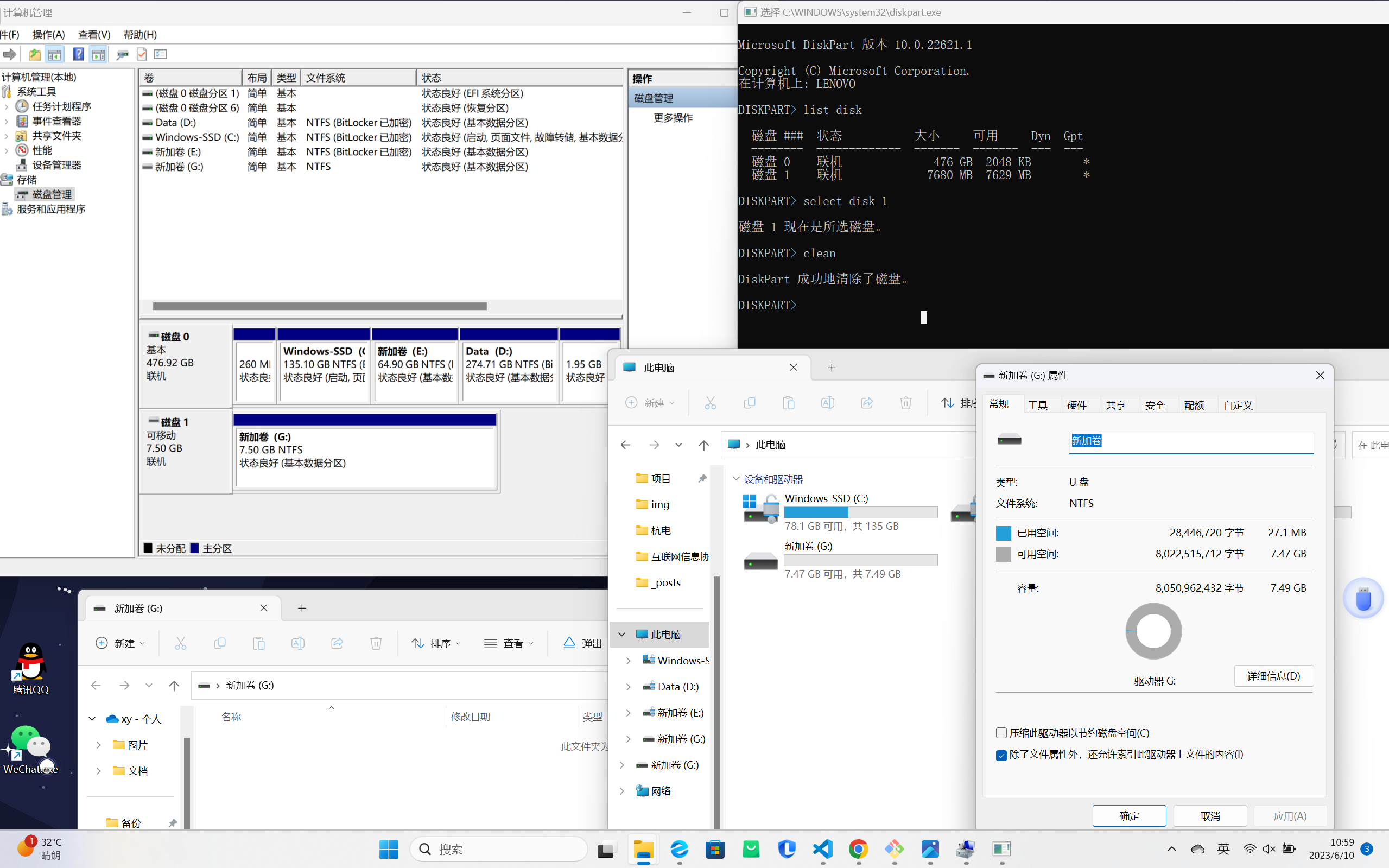Click the 文件系统 column header
The height and width of the screenshot is (868, 1389).
pyautogui.click(x=358, y=78)
